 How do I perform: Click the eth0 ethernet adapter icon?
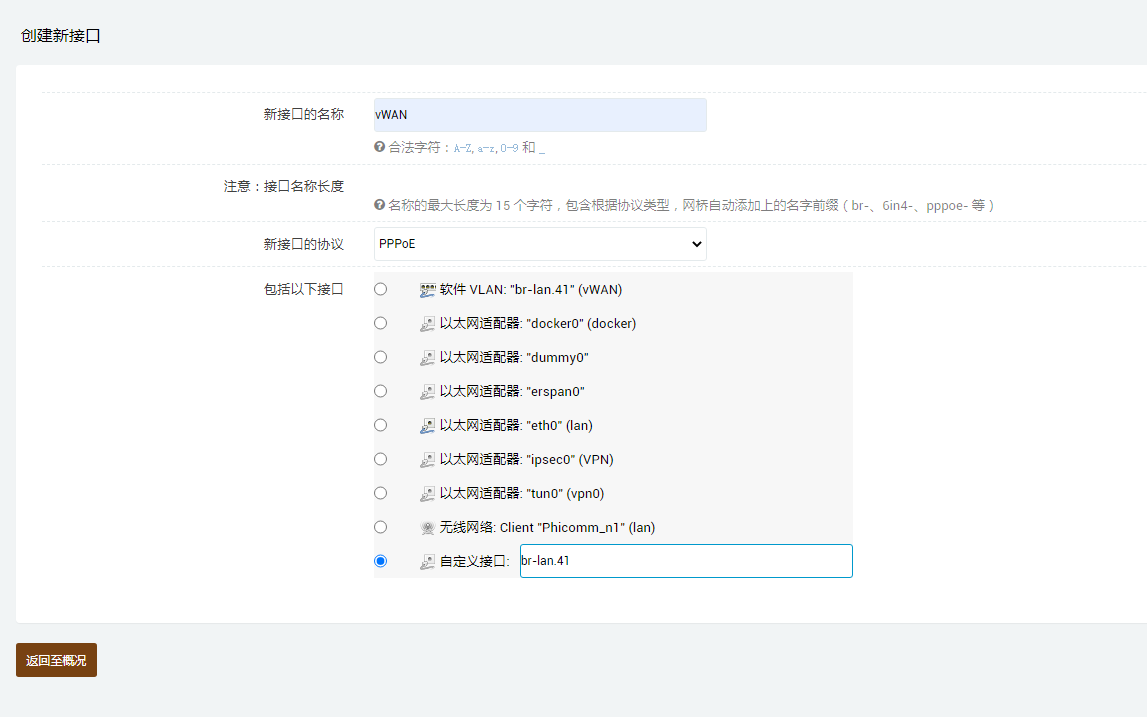point(427,426)
